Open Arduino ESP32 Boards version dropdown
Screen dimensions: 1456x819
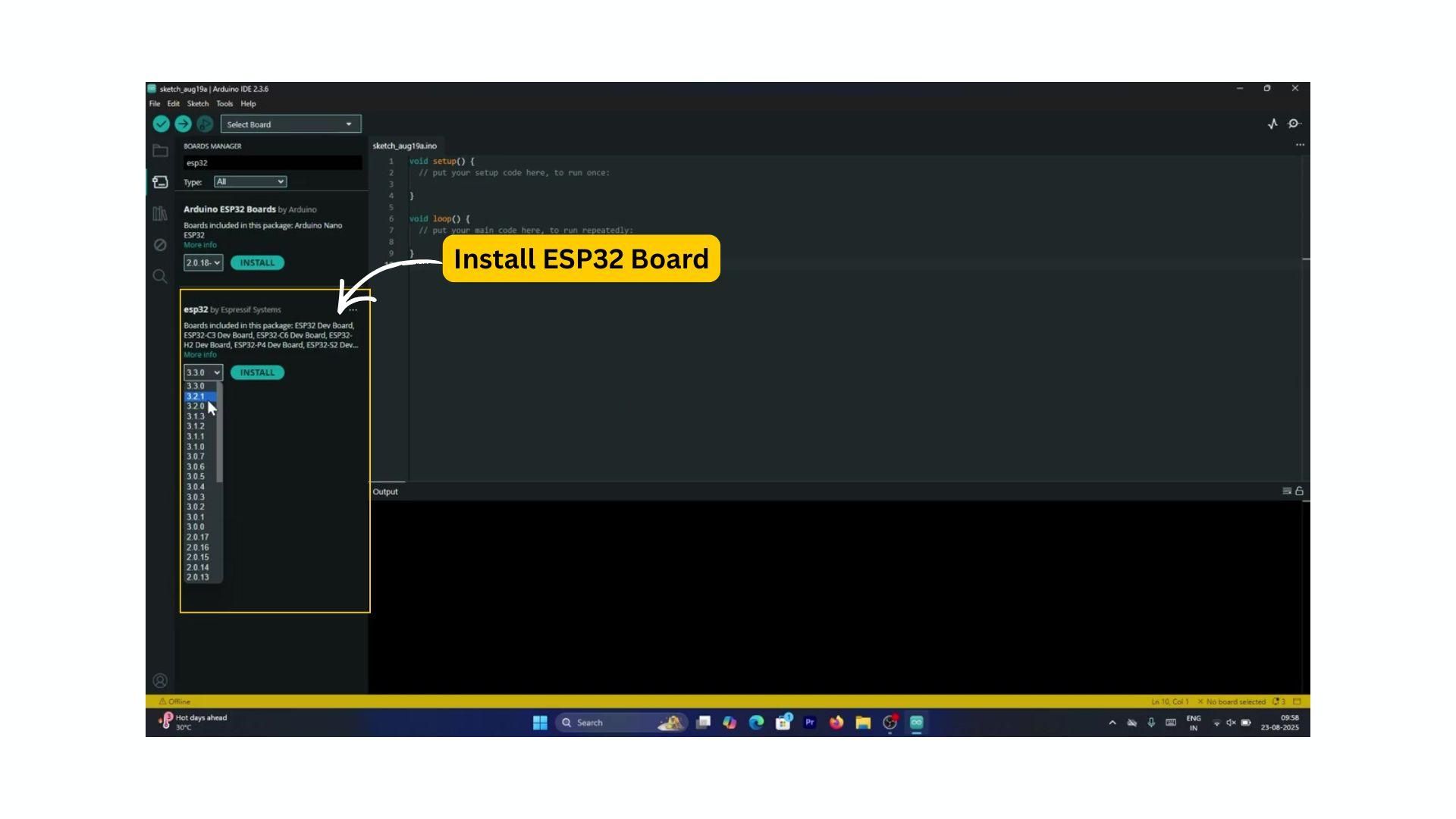point(203,263)
